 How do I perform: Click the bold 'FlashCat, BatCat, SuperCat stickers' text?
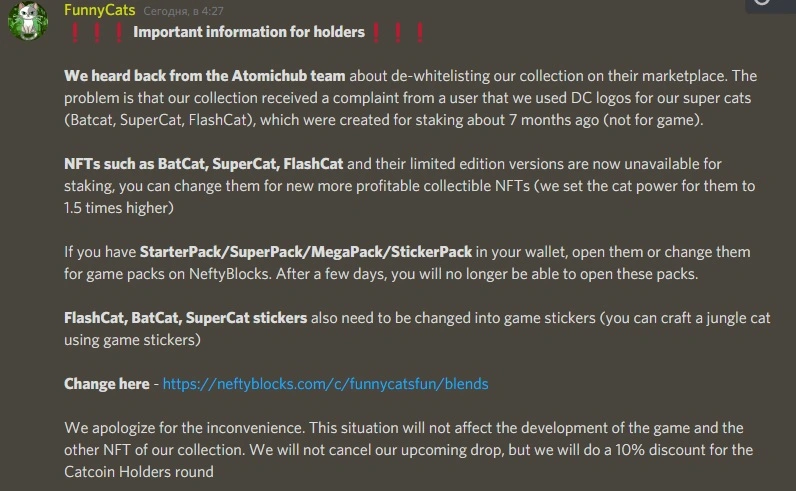185,318
